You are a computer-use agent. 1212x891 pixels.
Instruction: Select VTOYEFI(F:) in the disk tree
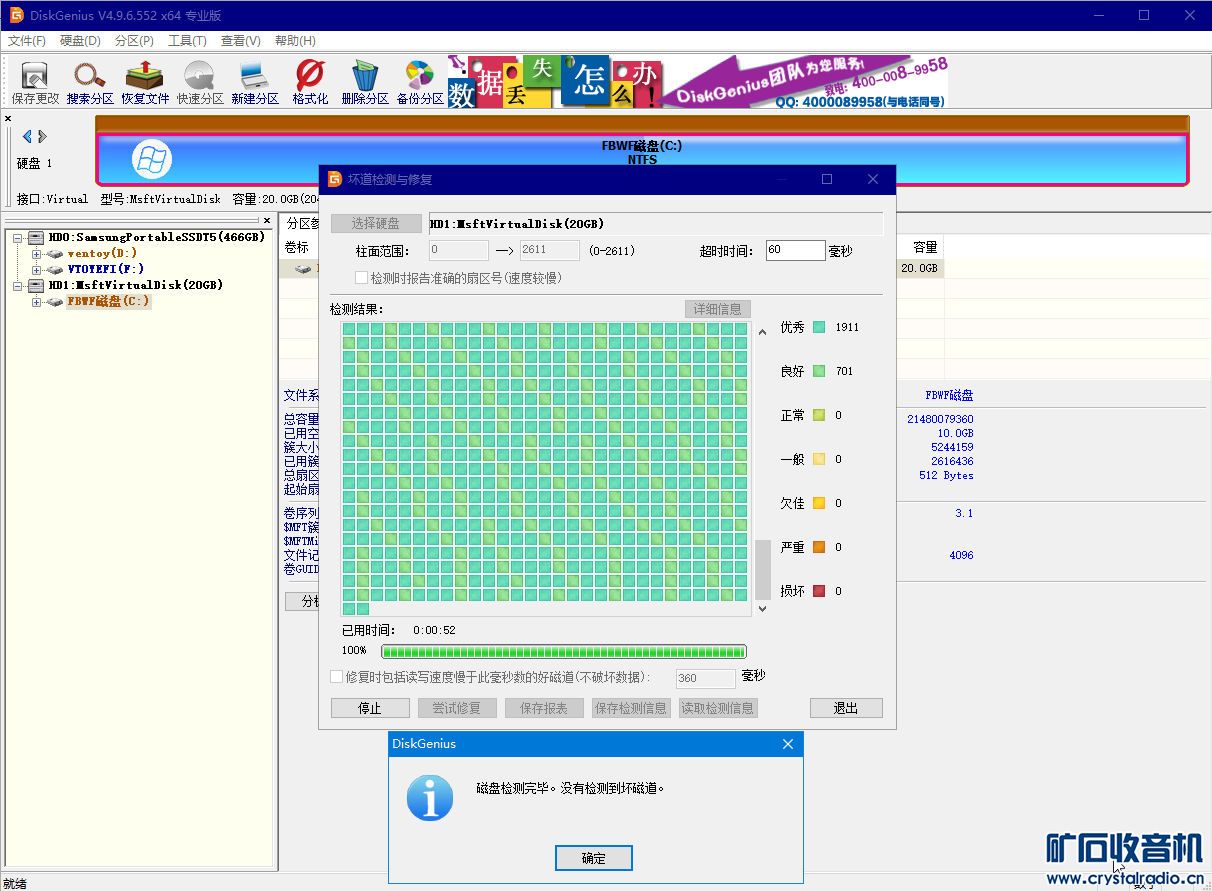106,270
